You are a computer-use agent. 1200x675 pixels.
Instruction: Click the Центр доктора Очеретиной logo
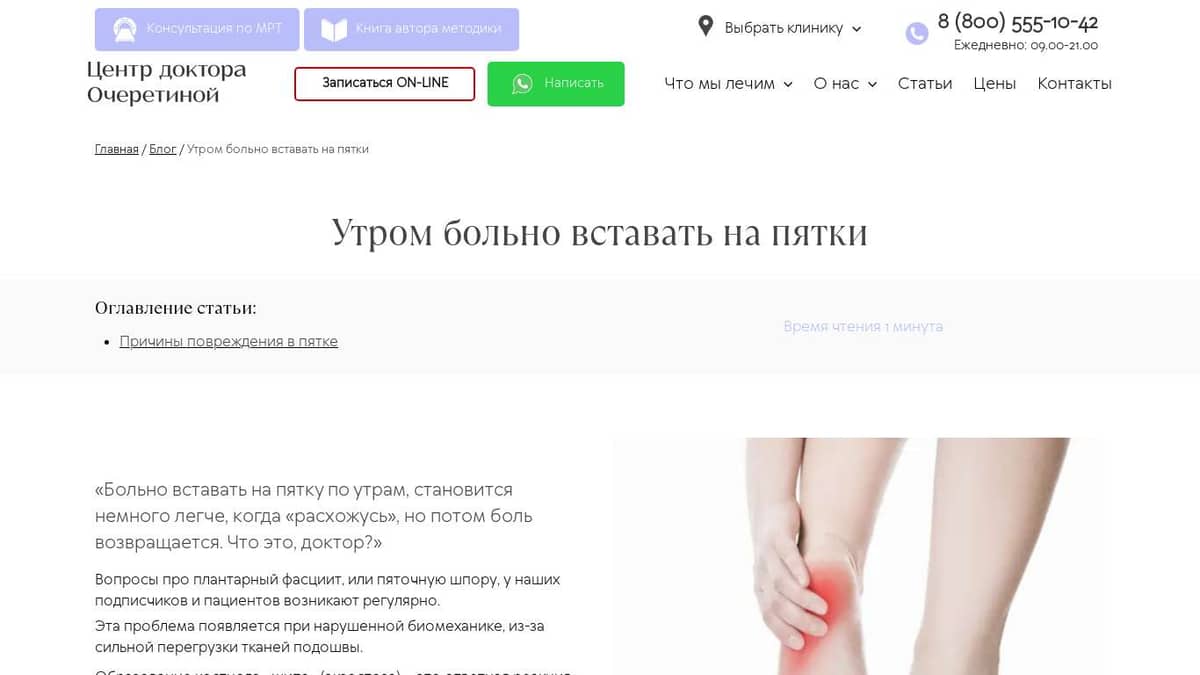coord(167,83)
